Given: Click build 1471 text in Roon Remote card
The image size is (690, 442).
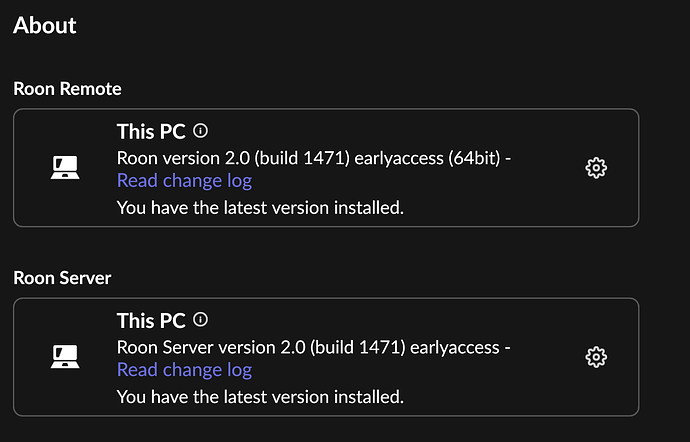Looking at the screenshot, I should (x=302, y=158).
